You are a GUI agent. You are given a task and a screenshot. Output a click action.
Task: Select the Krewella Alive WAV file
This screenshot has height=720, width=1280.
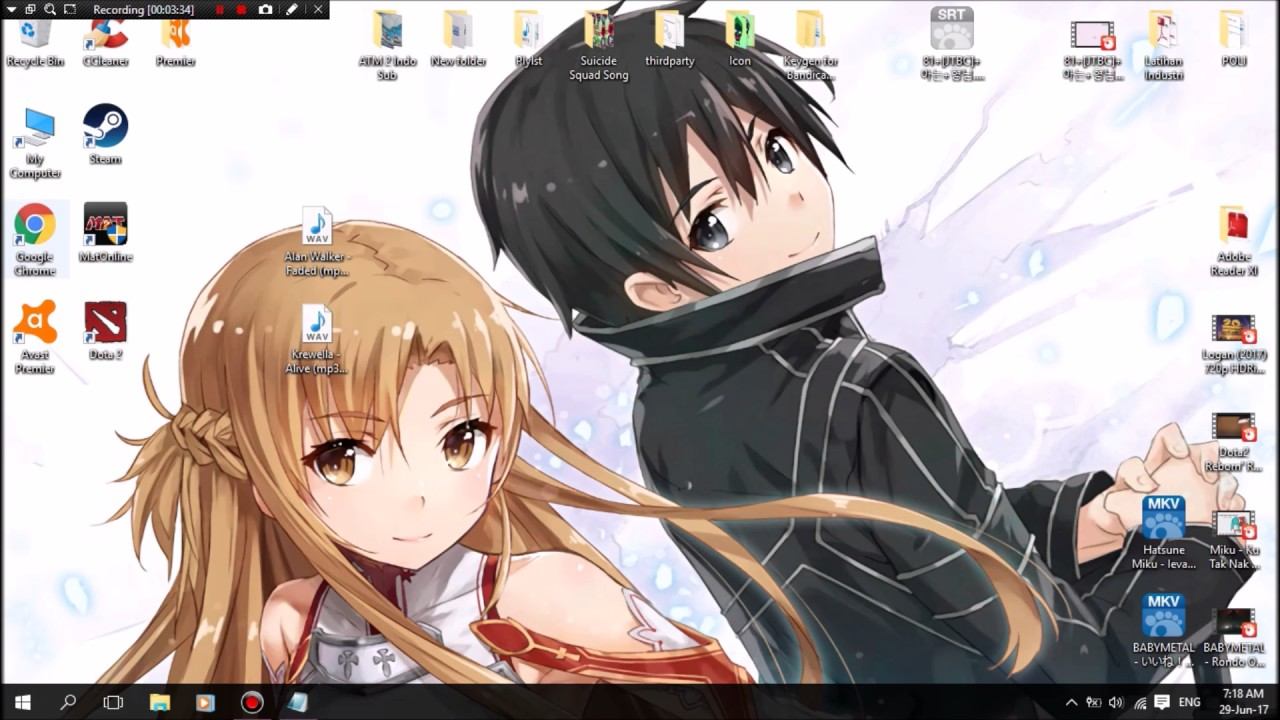pyautogui.click(x=317, y=340)
